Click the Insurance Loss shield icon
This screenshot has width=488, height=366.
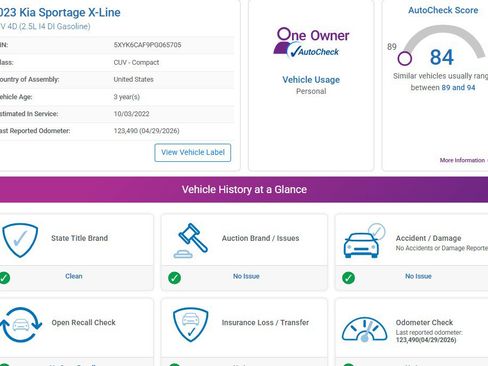(x=191, y=325)
